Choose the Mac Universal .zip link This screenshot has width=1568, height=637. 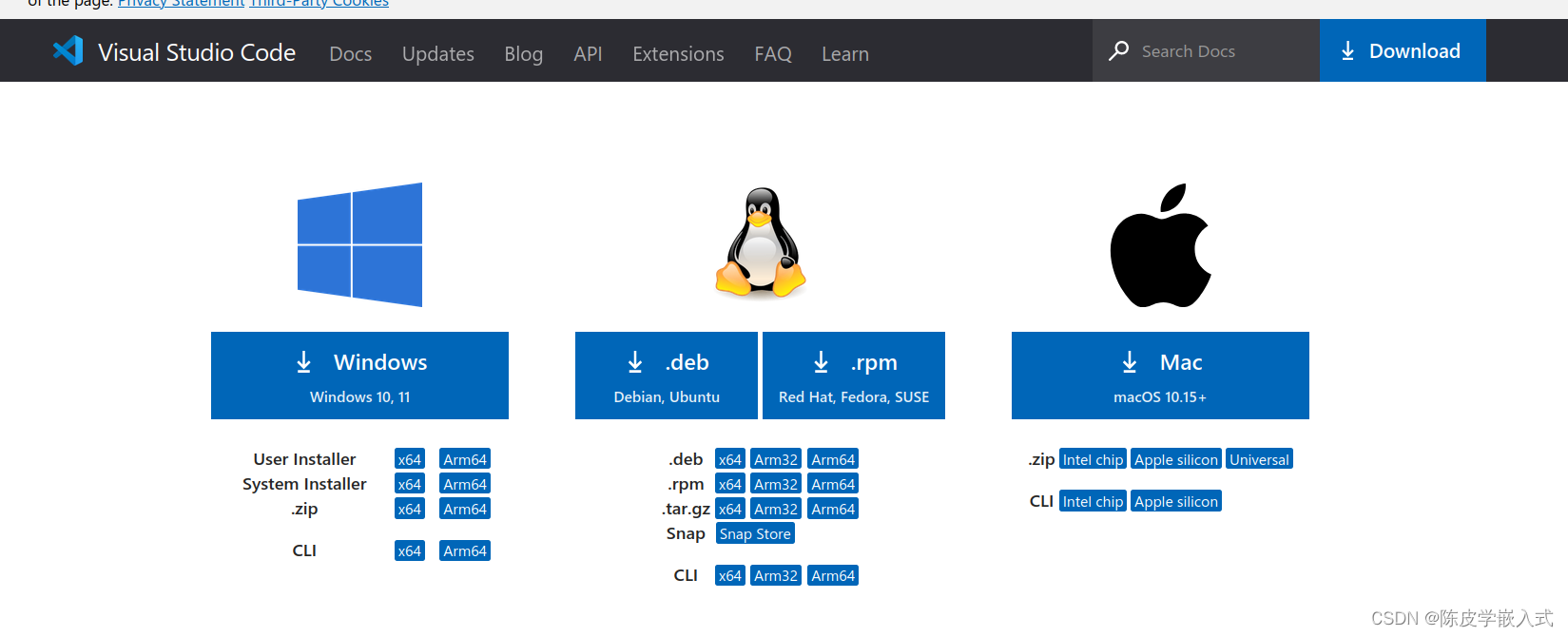[x=1259, y=459]
